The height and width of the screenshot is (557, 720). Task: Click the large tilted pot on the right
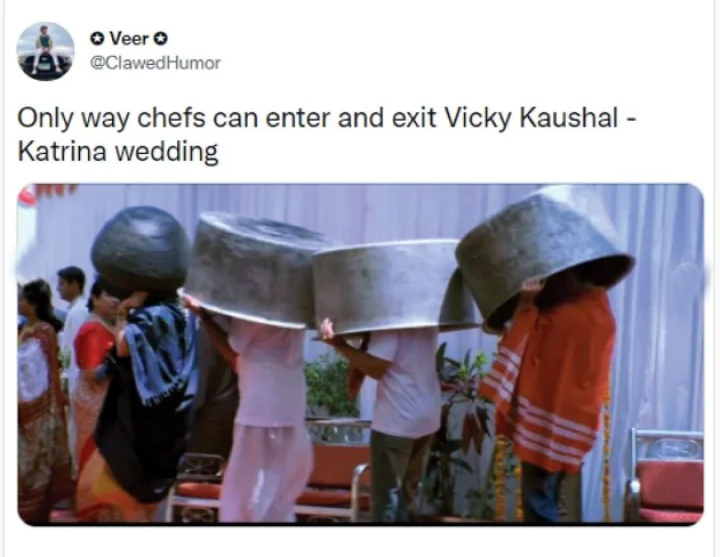(544, 253)
